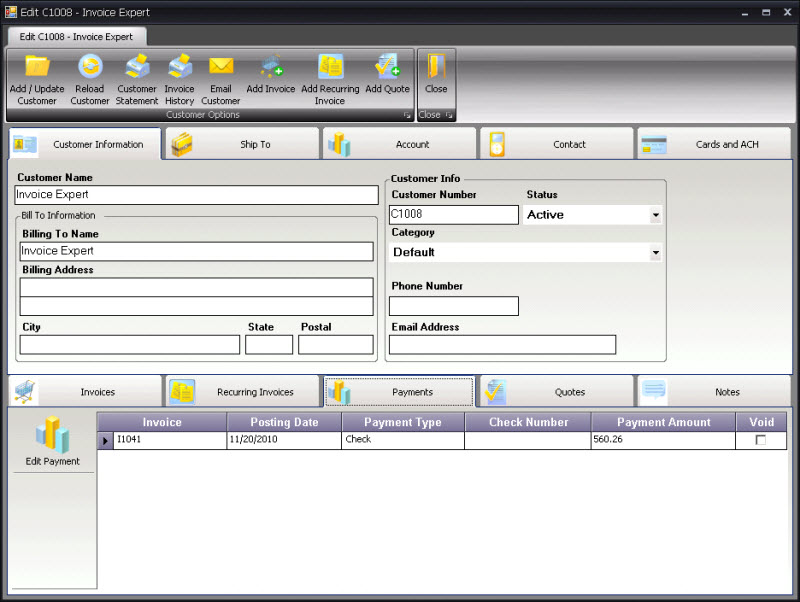Select the Edit C1008 - Invoice Expert ribbon tab

click(77, 37)
